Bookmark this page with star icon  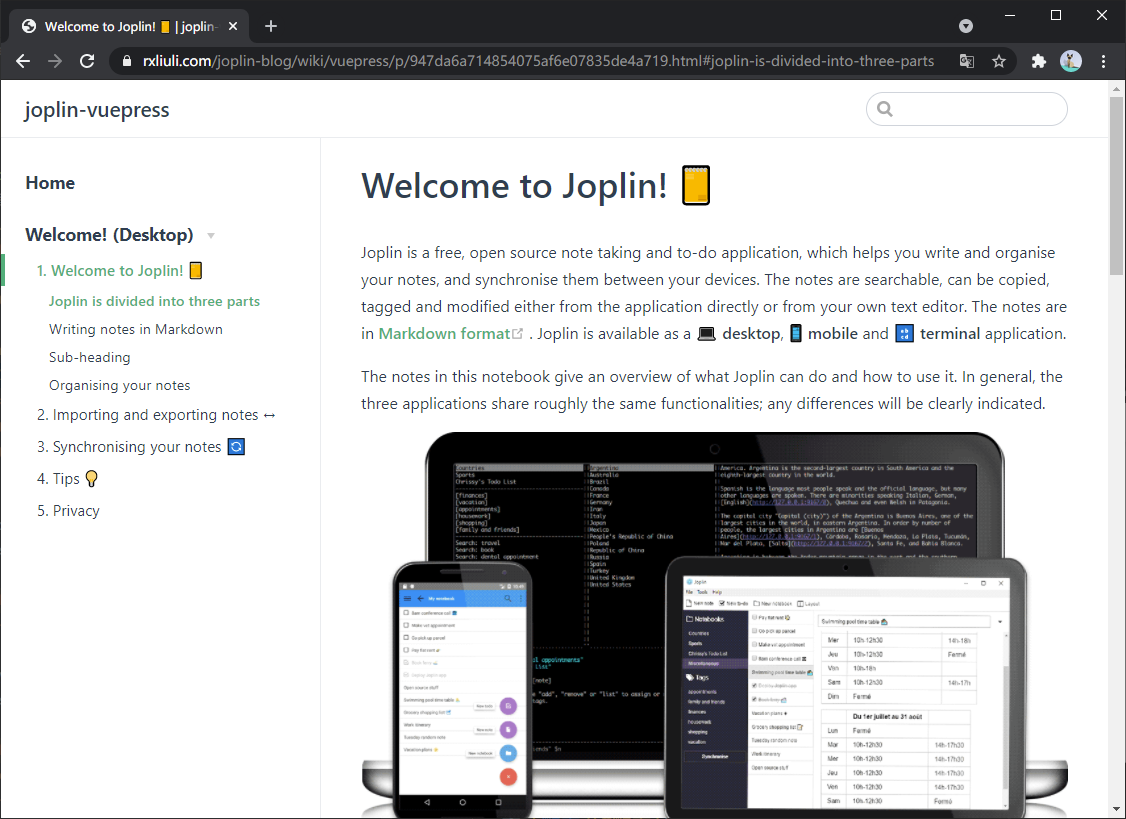(x=999, y=61)
